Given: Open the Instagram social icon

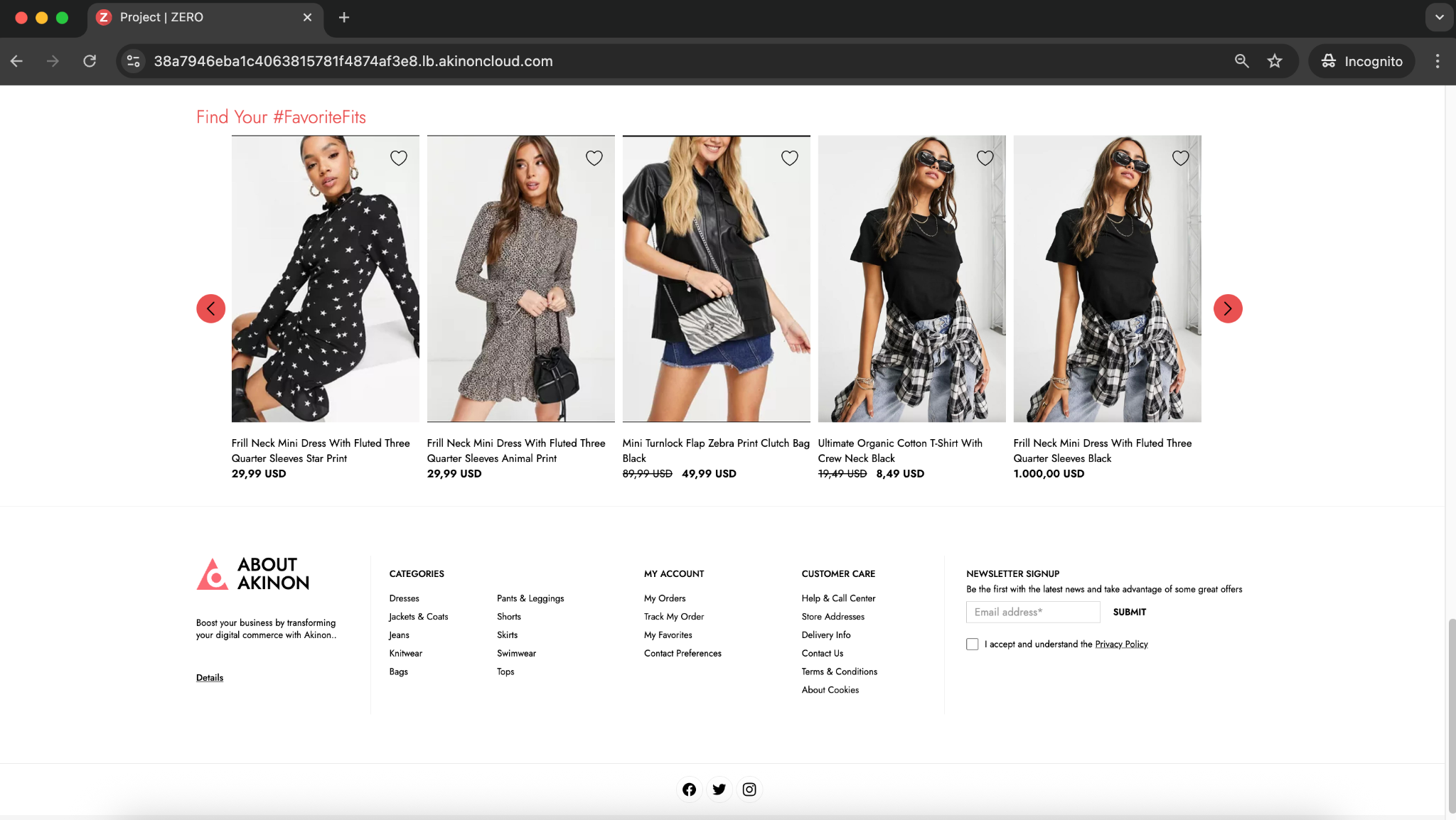Looking at the screenshot, I should pos(749,789).
